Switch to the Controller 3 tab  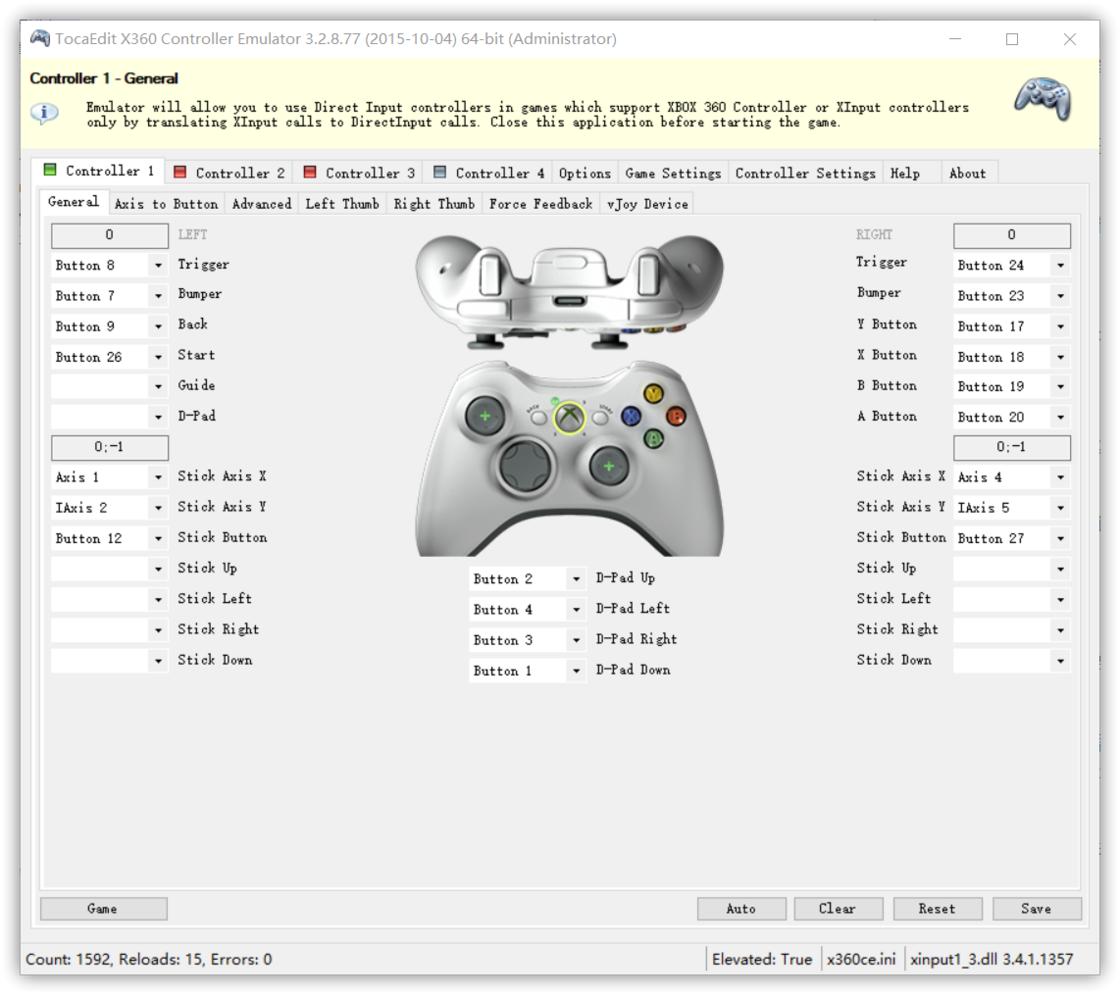pos(359,173)
